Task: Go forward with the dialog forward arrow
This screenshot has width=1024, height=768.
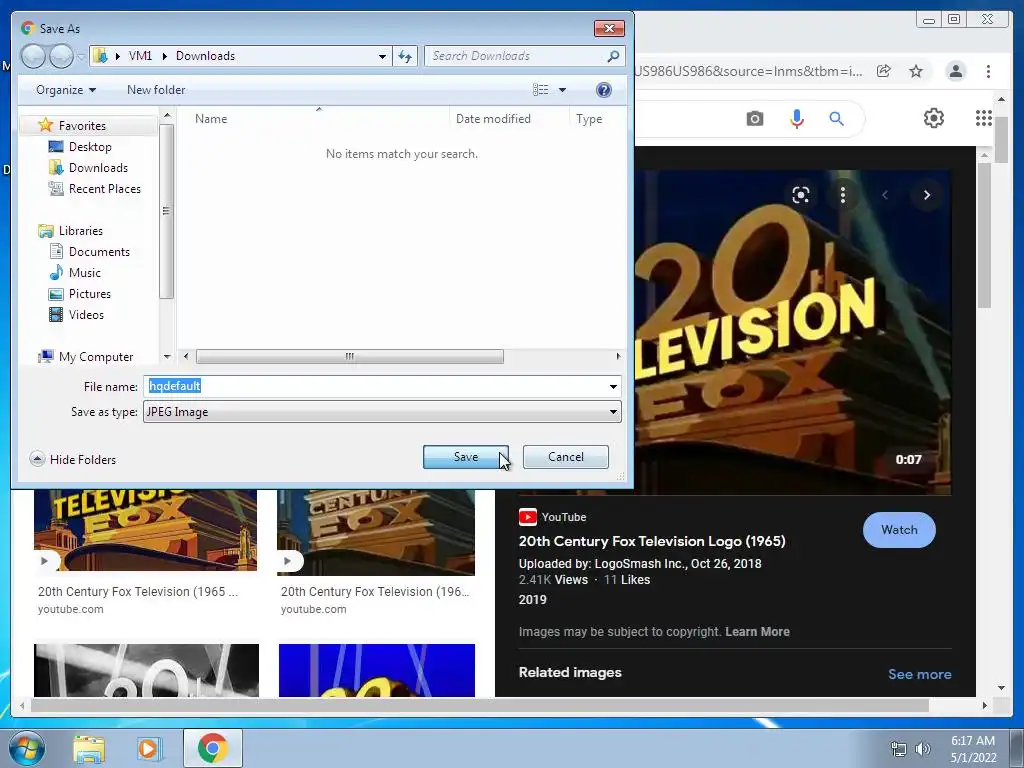Action: [61, 56]
